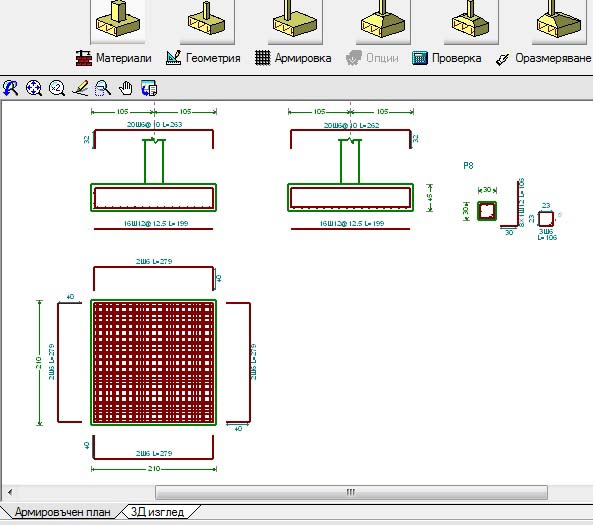Select the zoom window tool

tap(102, 88)
